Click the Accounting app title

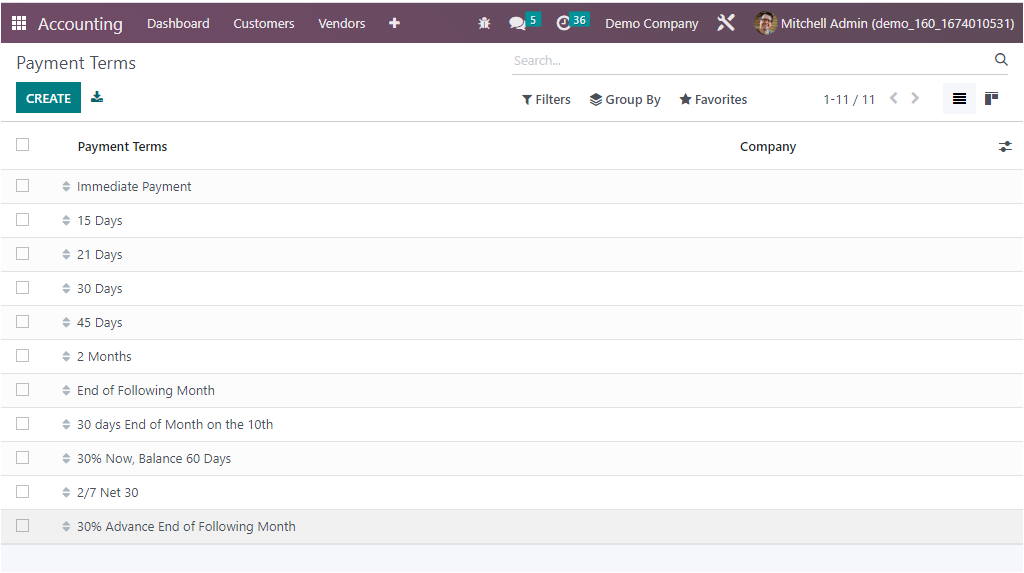(80, 24)
